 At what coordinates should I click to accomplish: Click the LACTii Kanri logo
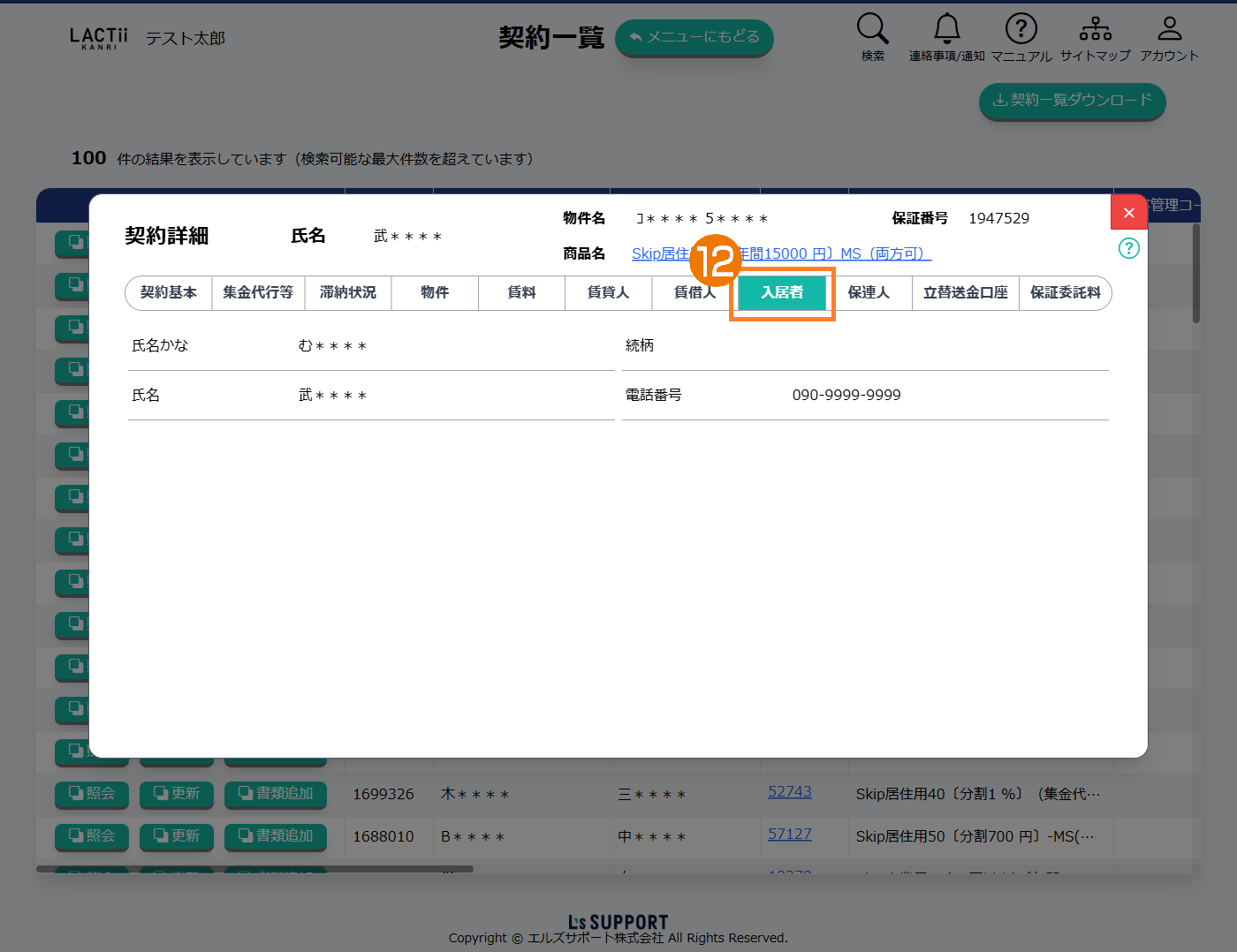[x=99, y=38]
